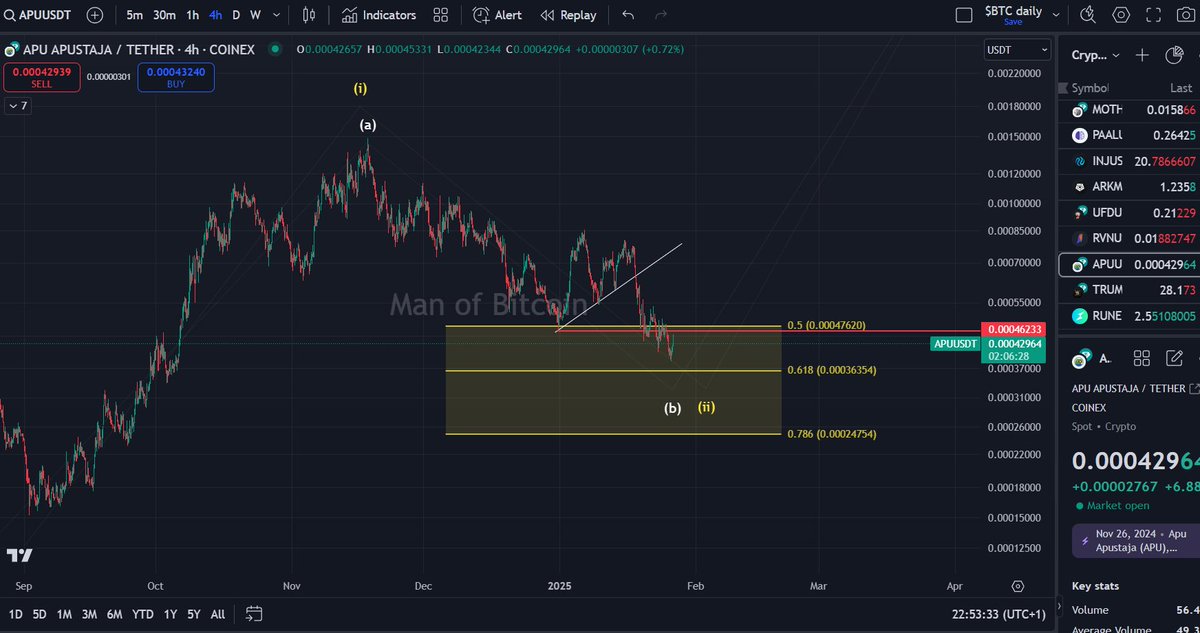
Task: Open the layout setup square icon
Action: 964,15
